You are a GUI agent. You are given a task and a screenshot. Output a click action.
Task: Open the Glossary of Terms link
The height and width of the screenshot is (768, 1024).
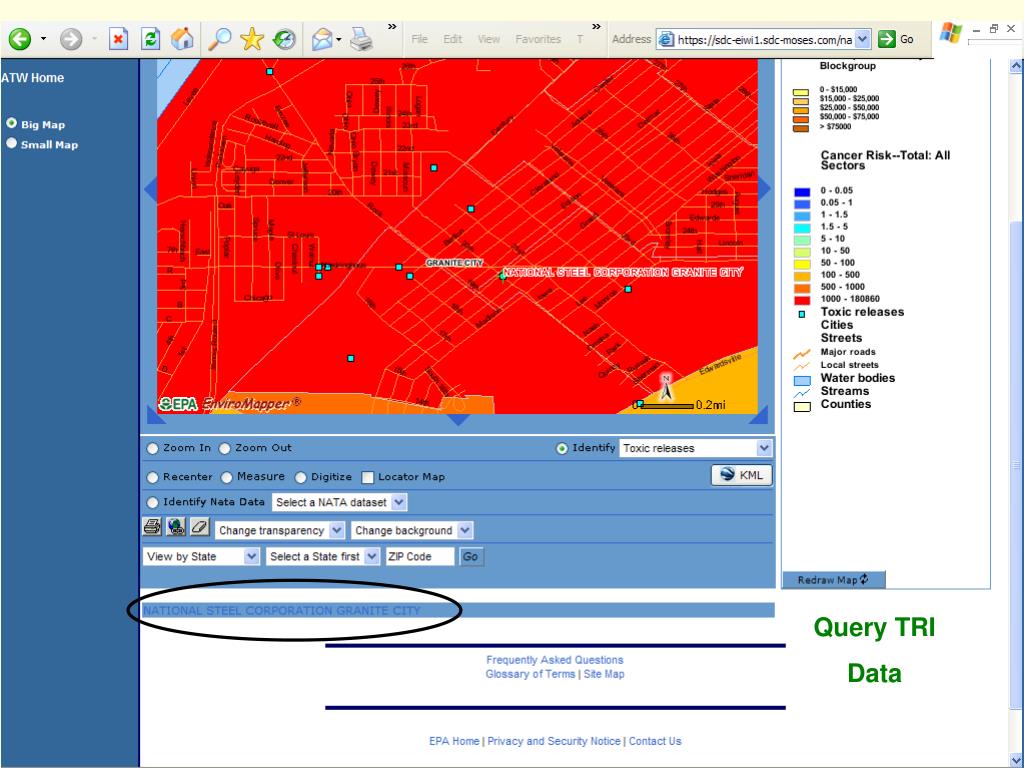click(x=530, y=674)
